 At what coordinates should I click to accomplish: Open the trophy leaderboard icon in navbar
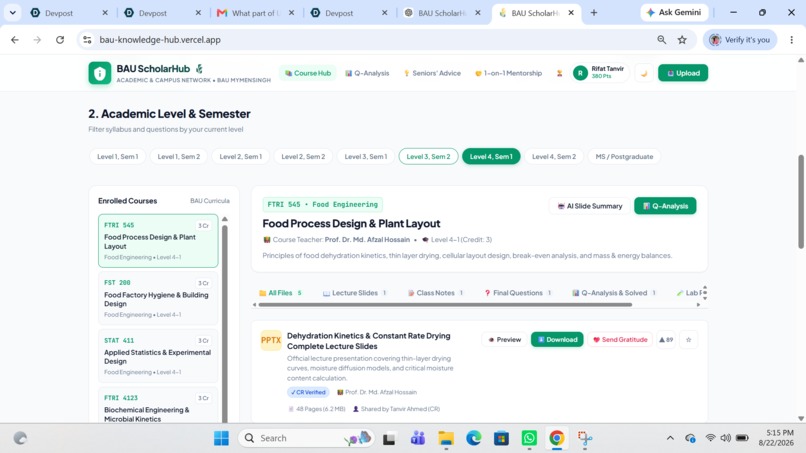(x=559, y=73)
